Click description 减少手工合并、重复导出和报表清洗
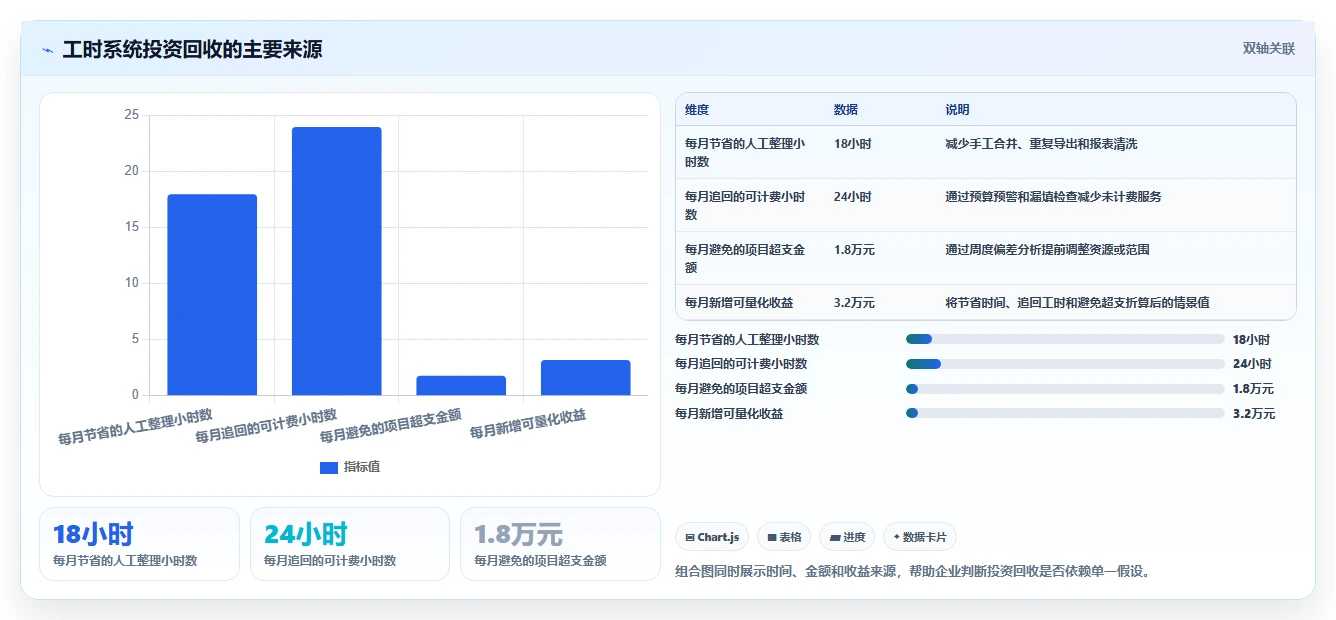The height and width of the screenshot is (620, 1336). pos(1042,144)
